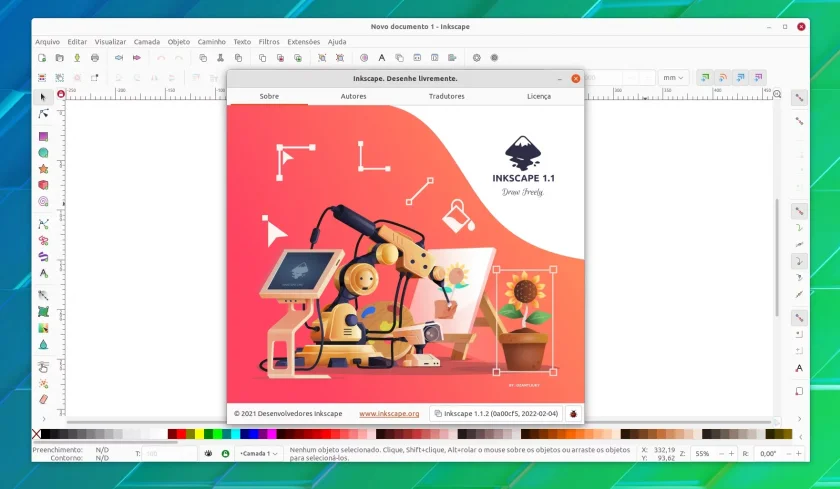
Task: Pick the yellow palette swatch
Action: pos(199,434)
